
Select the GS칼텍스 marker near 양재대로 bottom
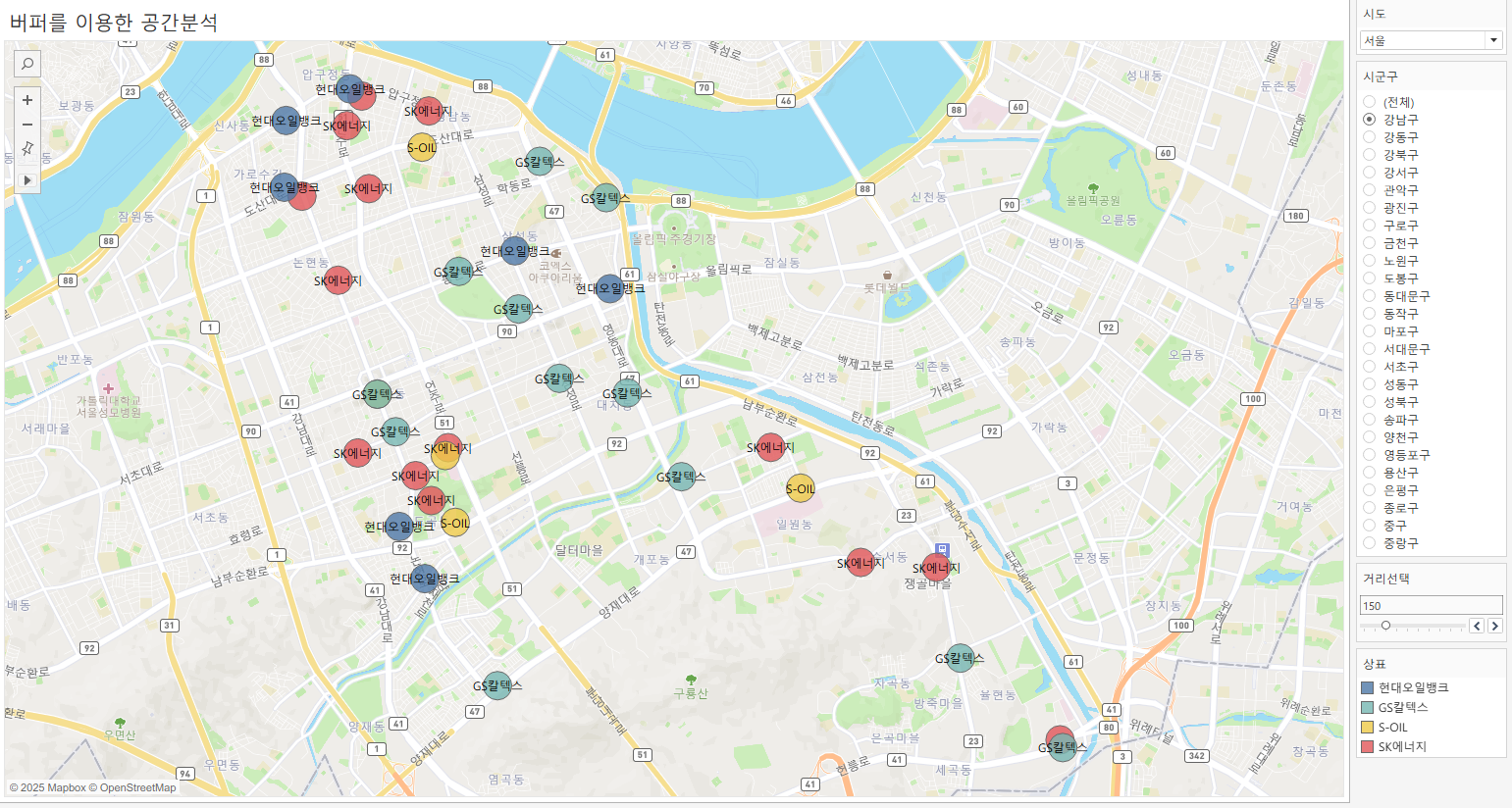coord(497,685)
